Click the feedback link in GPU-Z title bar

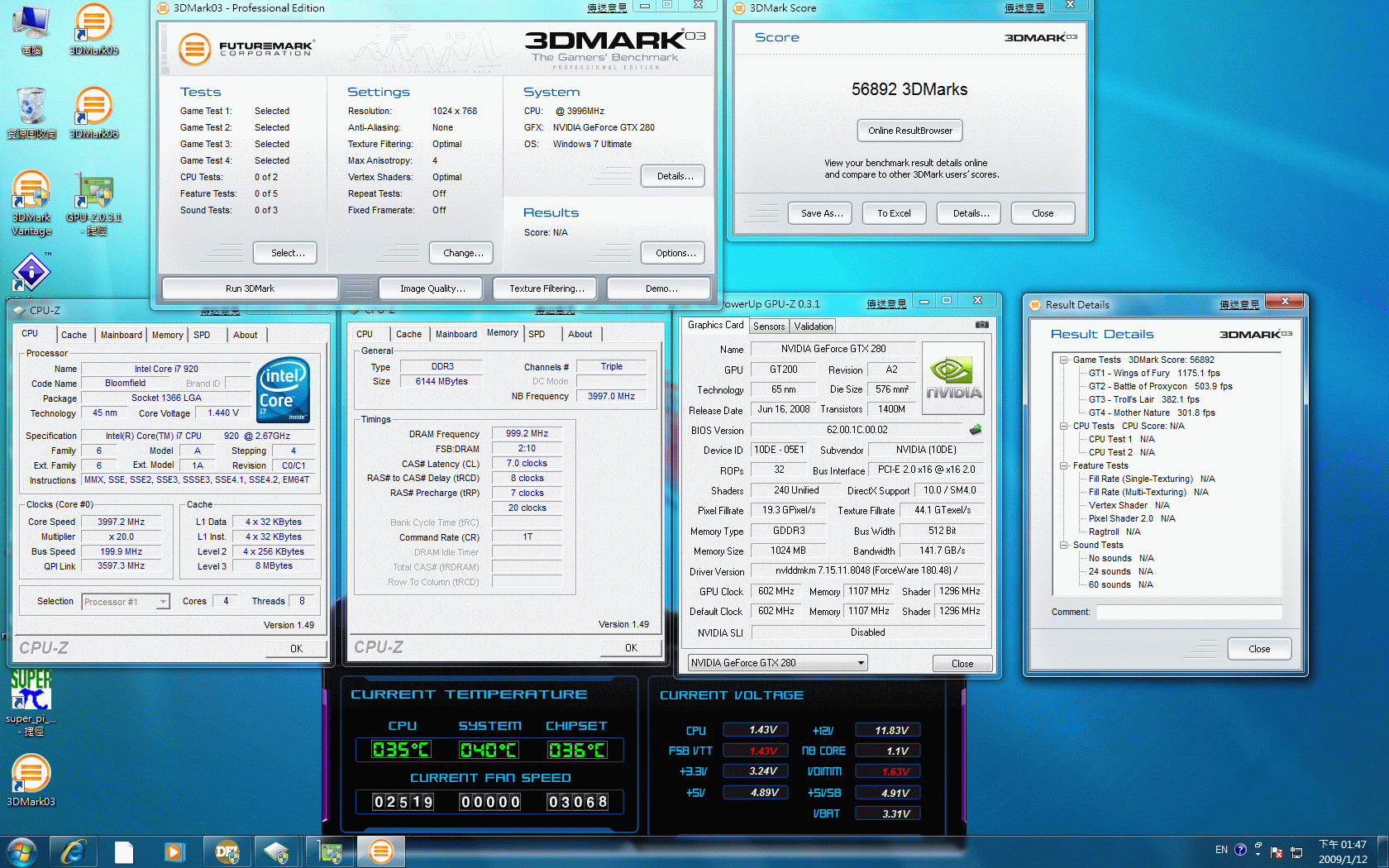point(886,304)
